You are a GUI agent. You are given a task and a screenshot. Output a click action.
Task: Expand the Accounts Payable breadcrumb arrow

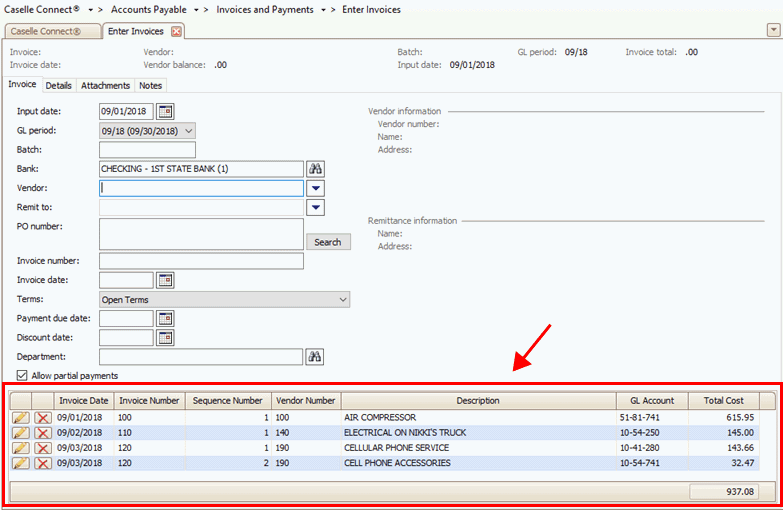point(196,10)
